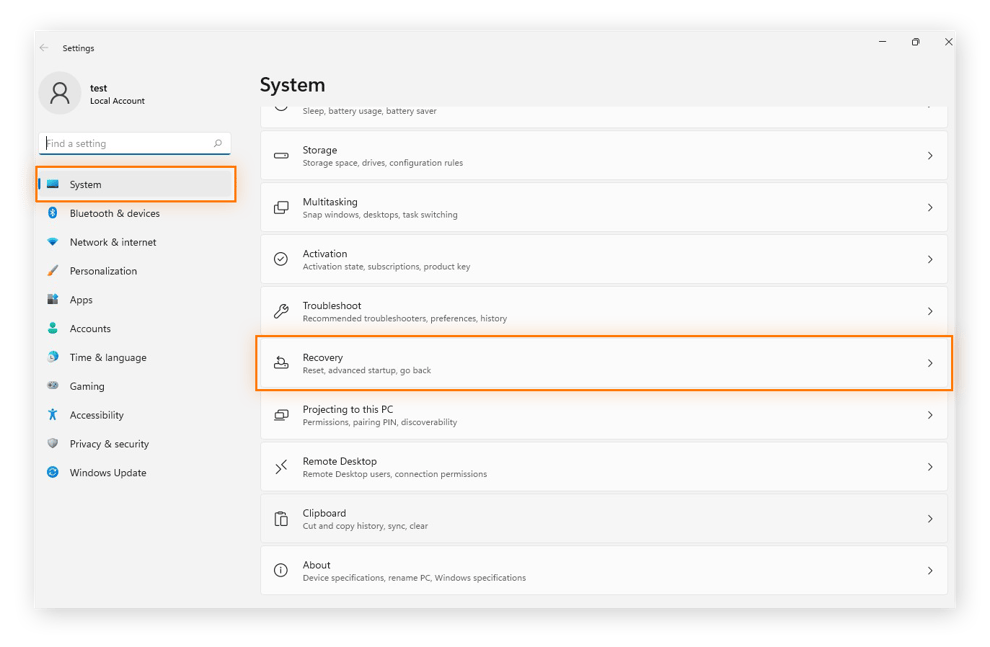Select Windows Update in sidebar
This screenshot has width=990, height=647.
(x=108, y=473)
